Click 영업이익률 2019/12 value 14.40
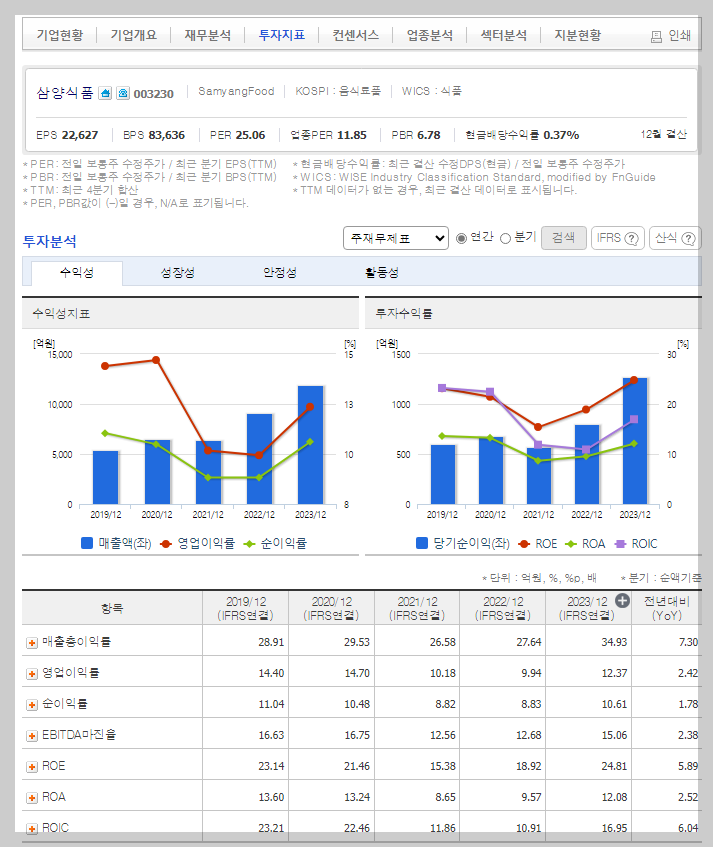Screen dimensions: 713x847 point(271,673)
